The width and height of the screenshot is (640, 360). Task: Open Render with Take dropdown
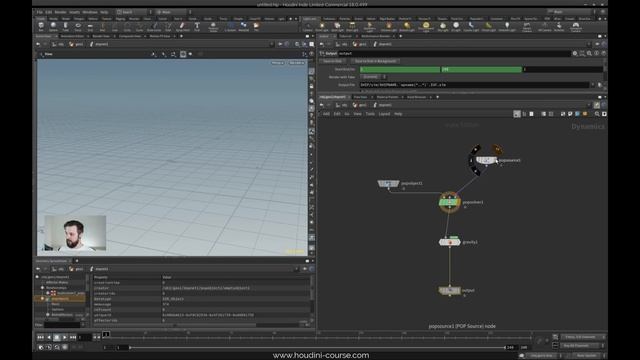click(373, 77)
